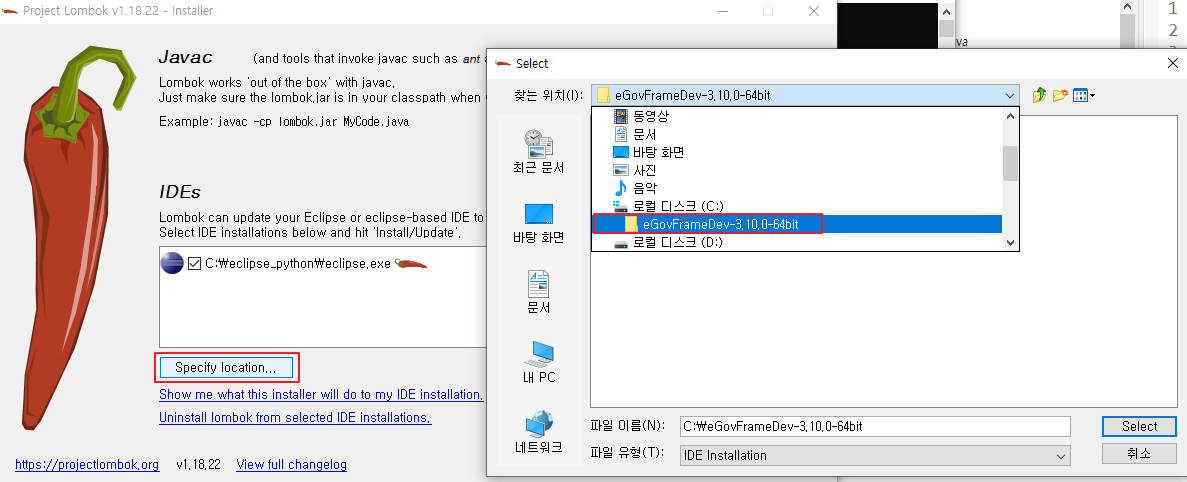Image resolution: width=1187 pixels, height=482 pixels.
Task: Open 문서 shortcut in places sidebar
Action: [538, 291]
